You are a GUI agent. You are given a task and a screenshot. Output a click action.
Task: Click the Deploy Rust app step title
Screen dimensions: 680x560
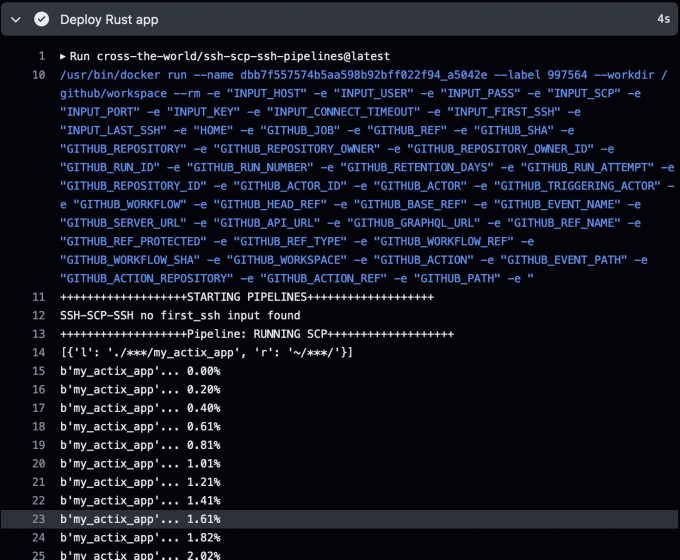(108, 19)
